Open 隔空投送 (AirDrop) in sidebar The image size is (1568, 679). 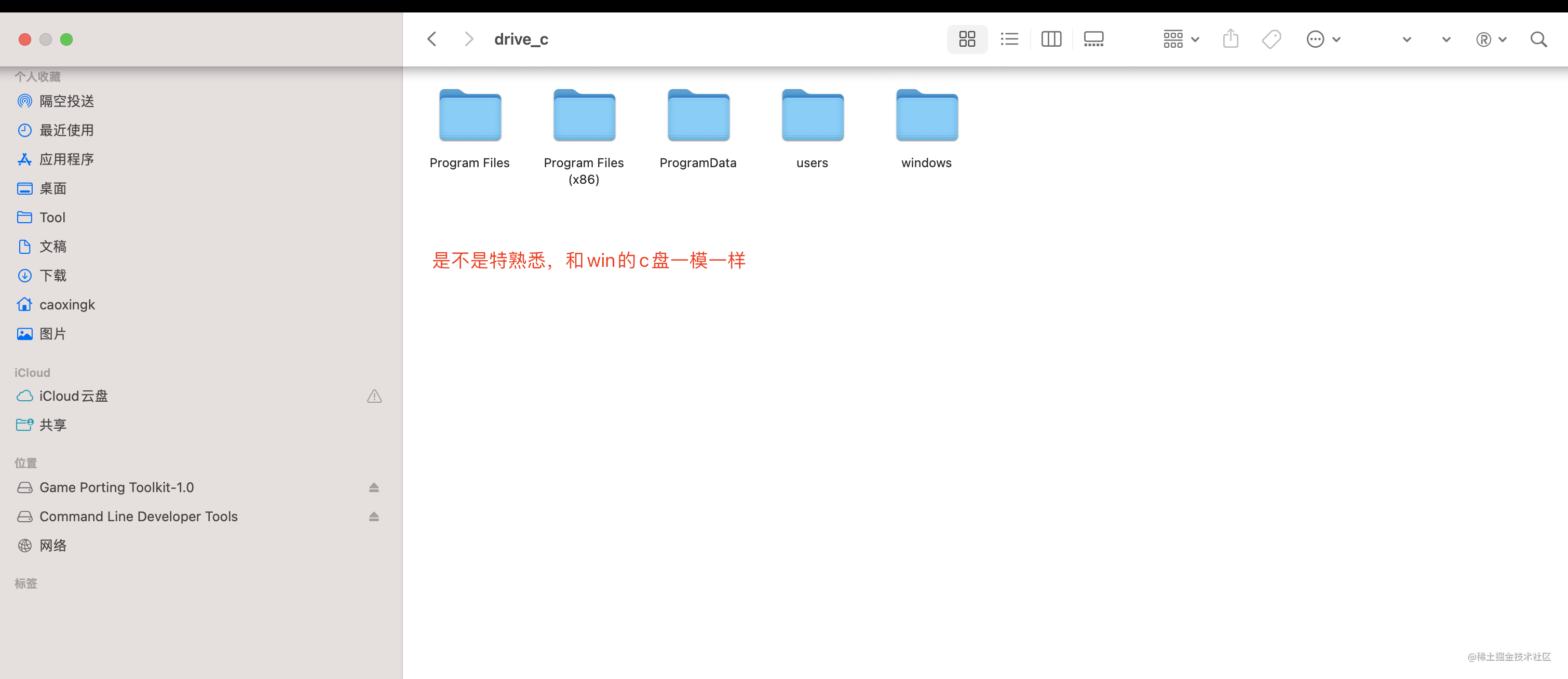[201, 101]
